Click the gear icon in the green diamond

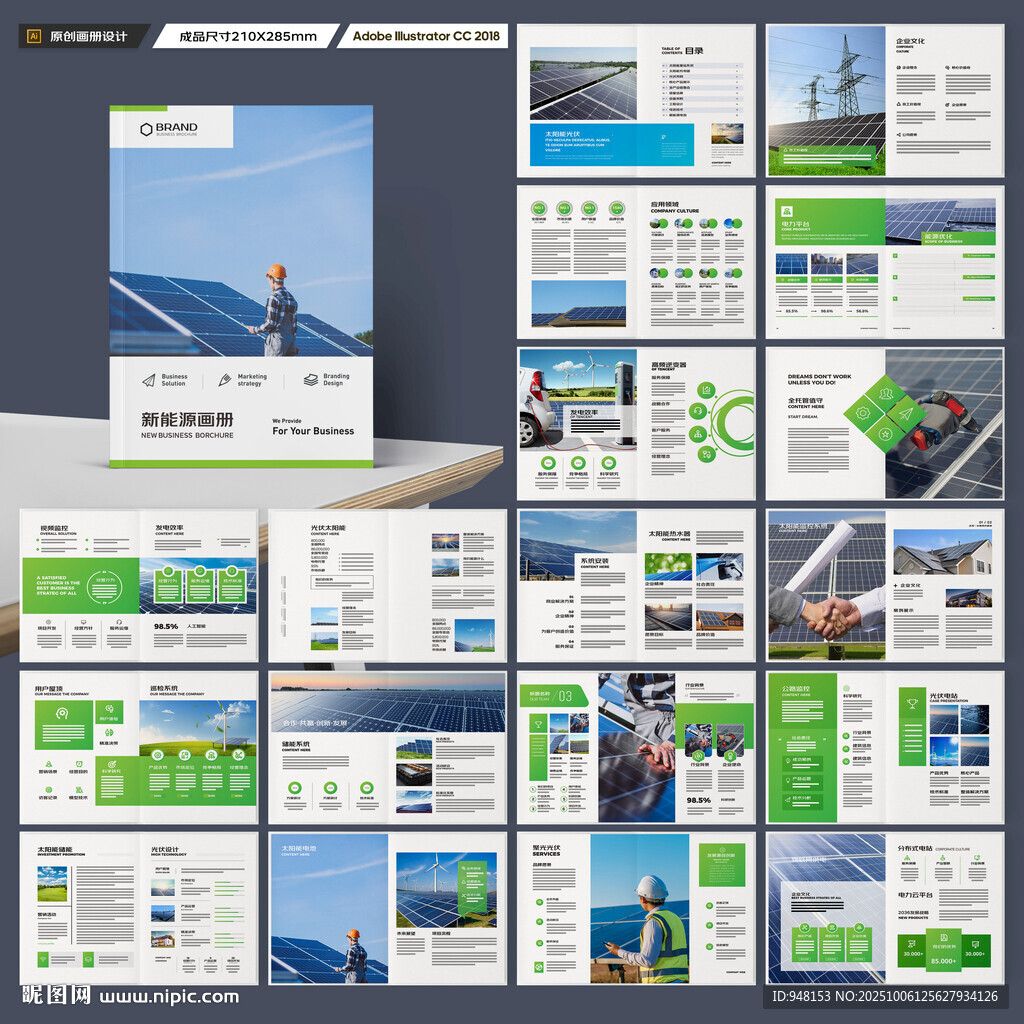(x=863, y=413)
